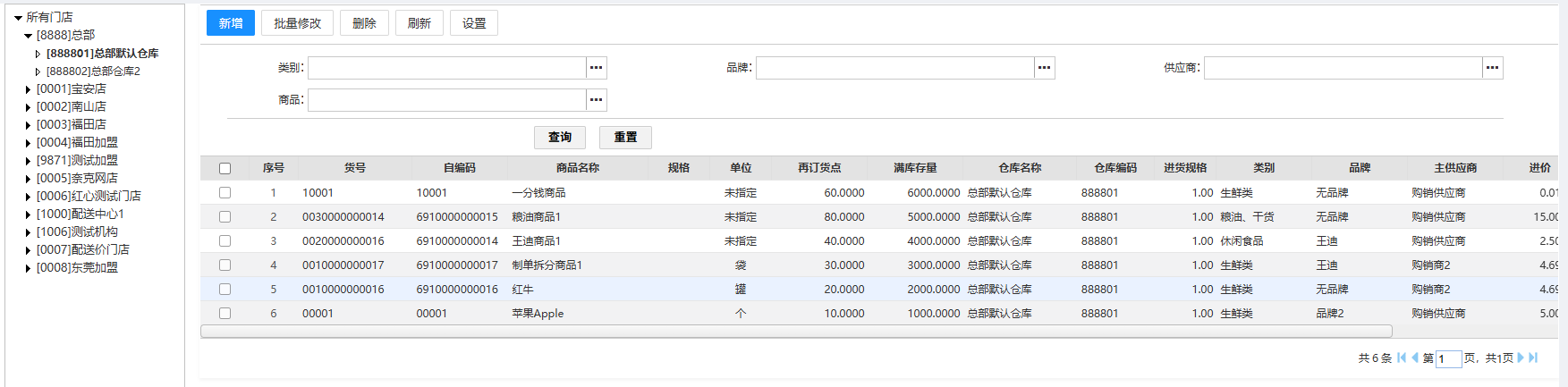Open the 品牌 brand picker ellipsis button
1568x387 pixels.
[x=1045, y=68]
